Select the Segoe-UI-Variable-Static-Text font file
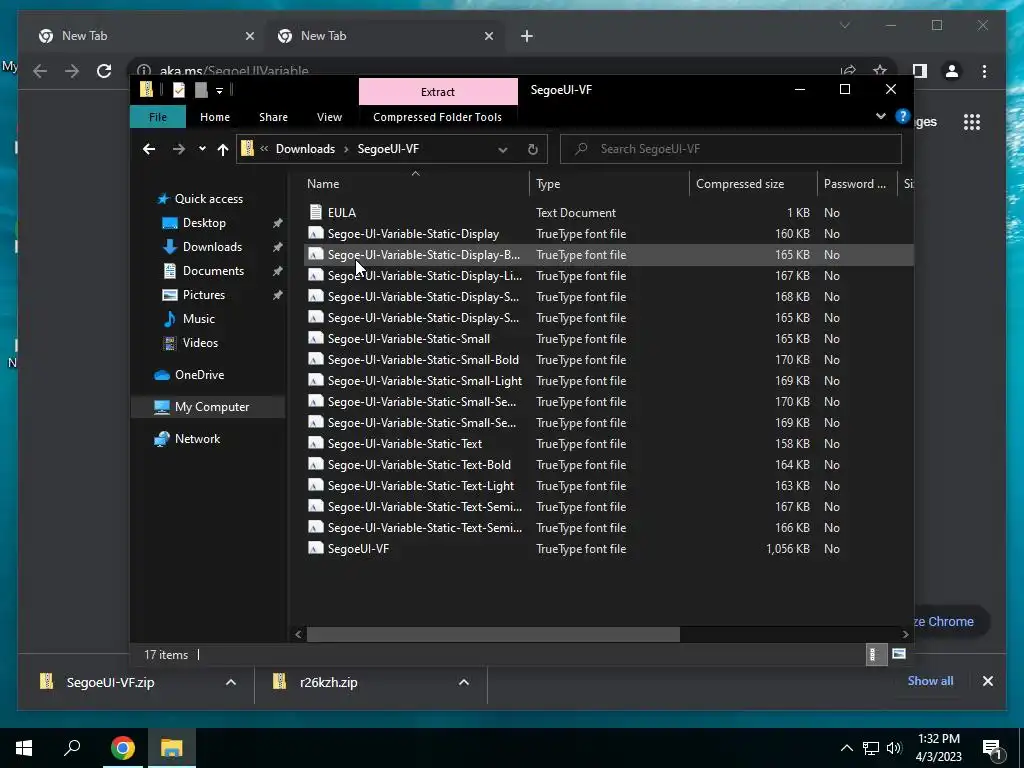 pyautogui.click(x=607, y=443)
